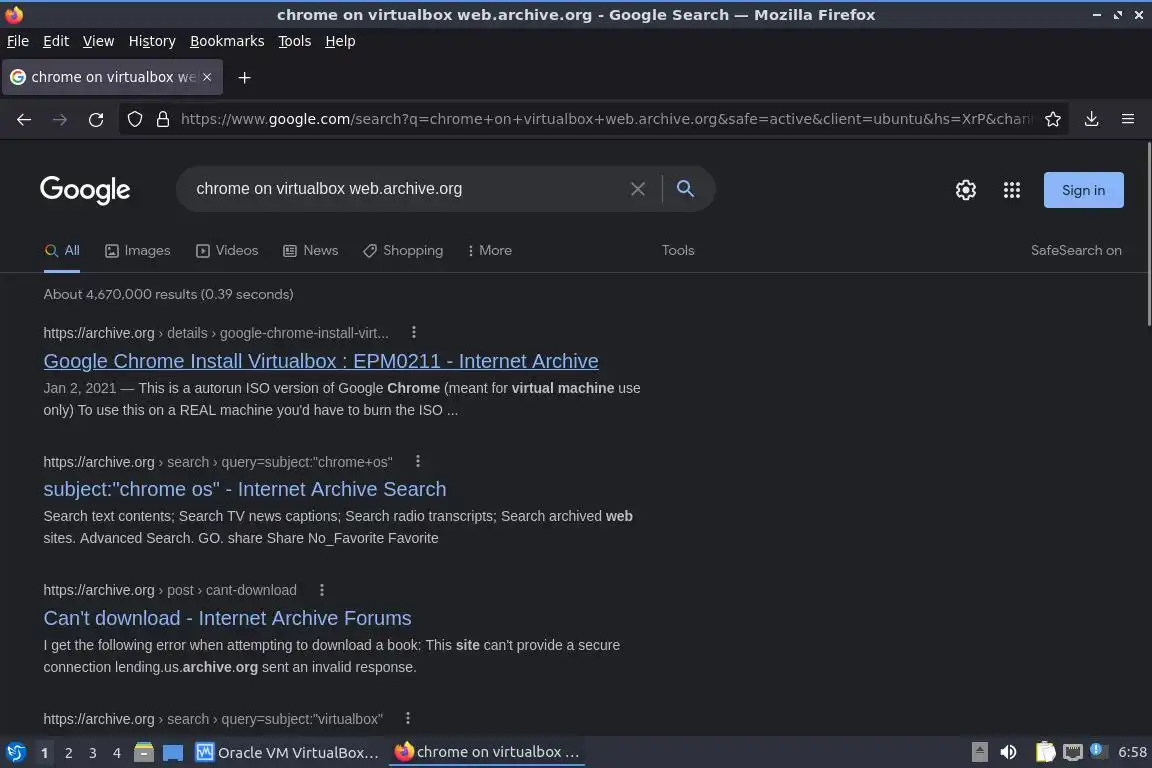This screenshot has width=1152, height=768.
Task: Open the clipboard tray icon
Action: [1045, 752]
